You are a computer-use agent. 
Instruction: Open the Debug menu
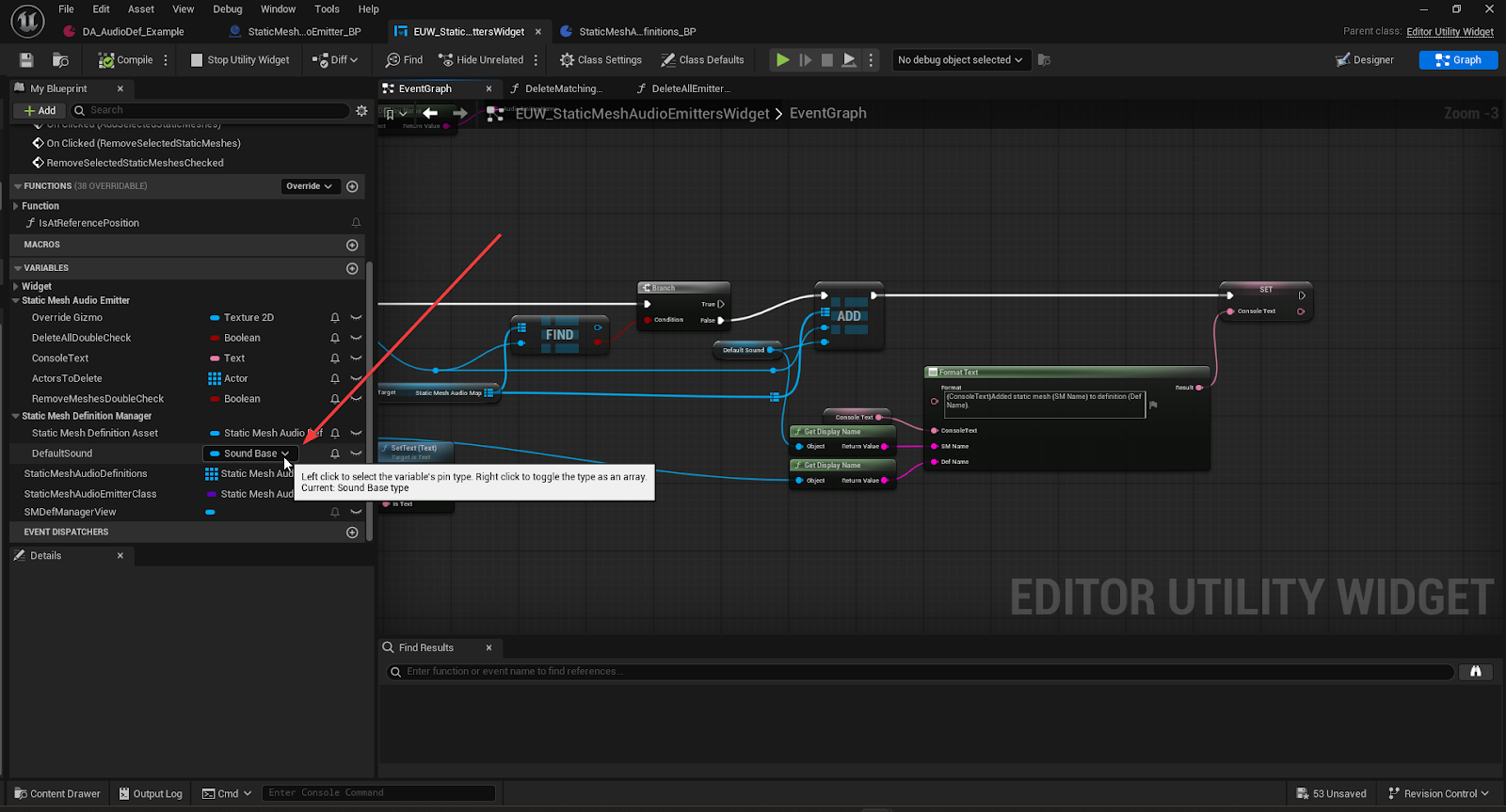[227, 8]
